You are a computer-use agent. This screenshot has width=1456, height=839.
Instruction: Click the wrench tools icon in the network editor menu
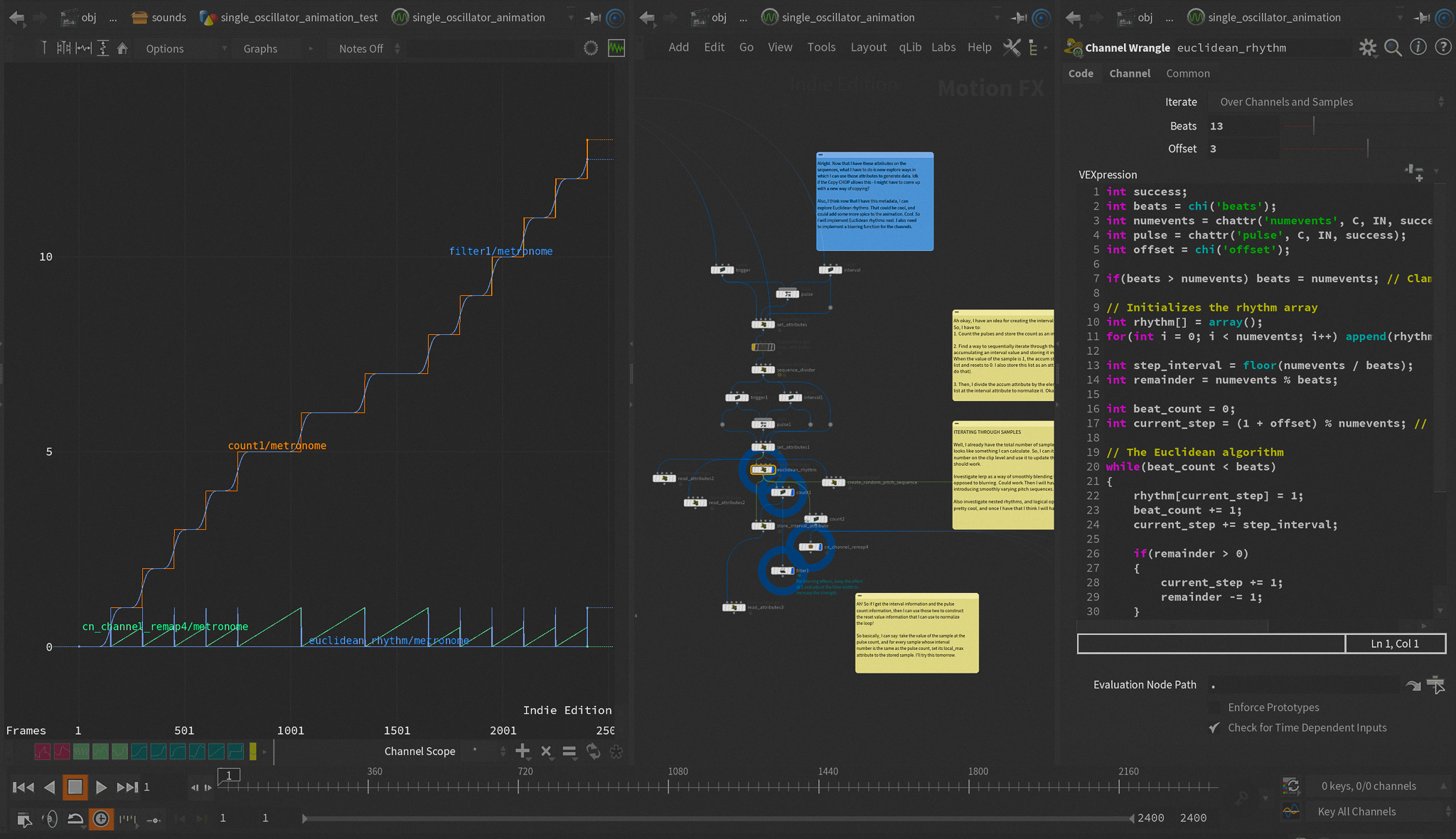pos(1012,48)
